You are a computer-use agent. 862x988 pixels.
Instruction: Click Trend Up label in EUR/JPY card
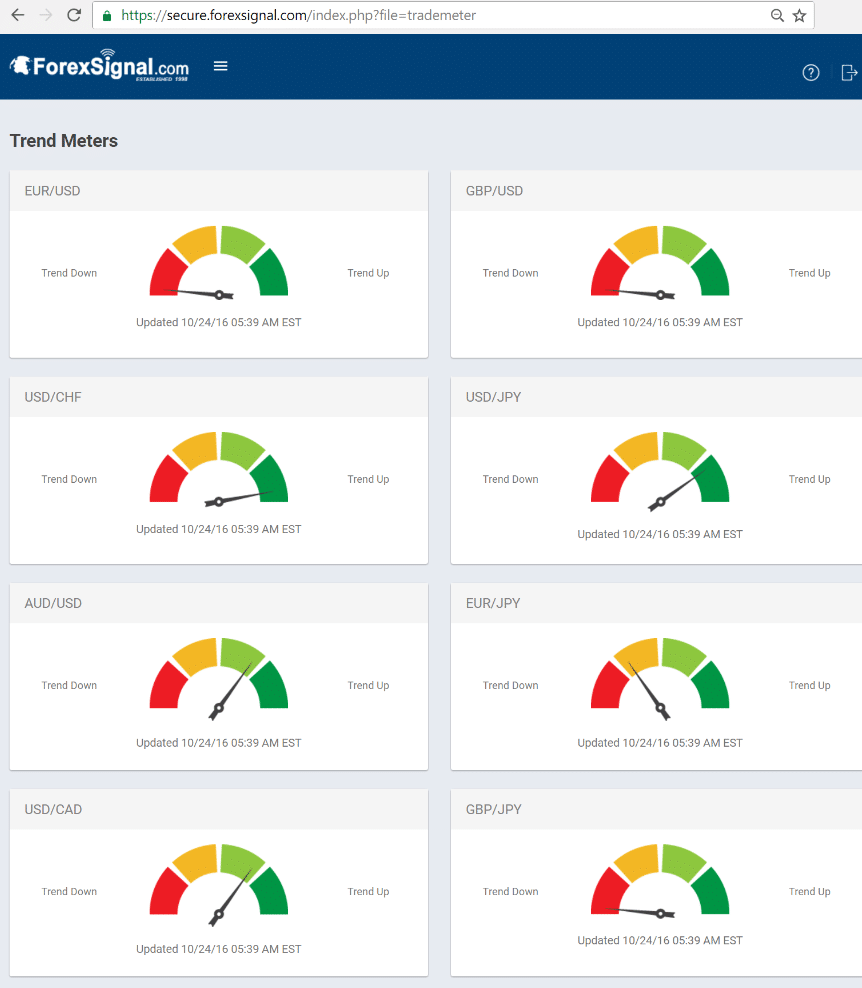809,685
